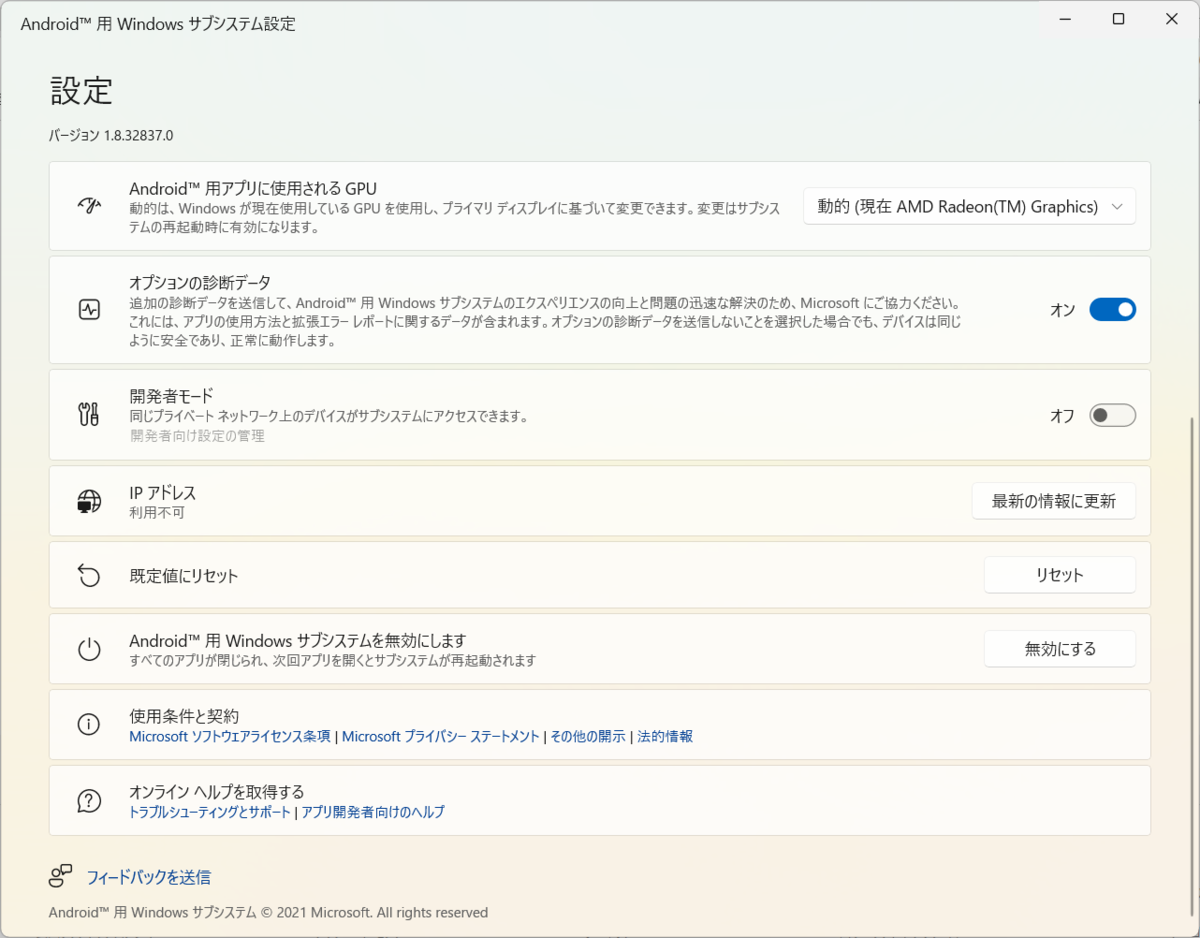This screenshot has height=938, width=1200.
Task: Open Microsoft ソフトウェアライセンス条項 link
Action: pos(230,736)
